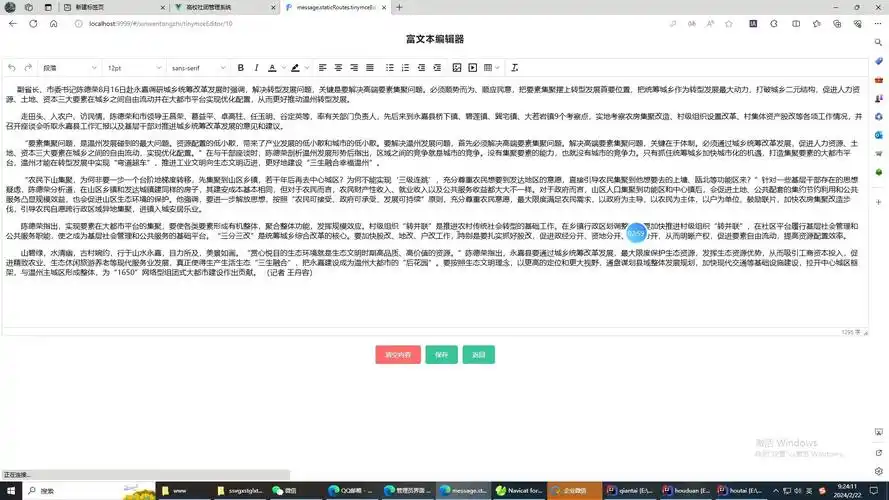Open read aloud option in address bar

710,24
